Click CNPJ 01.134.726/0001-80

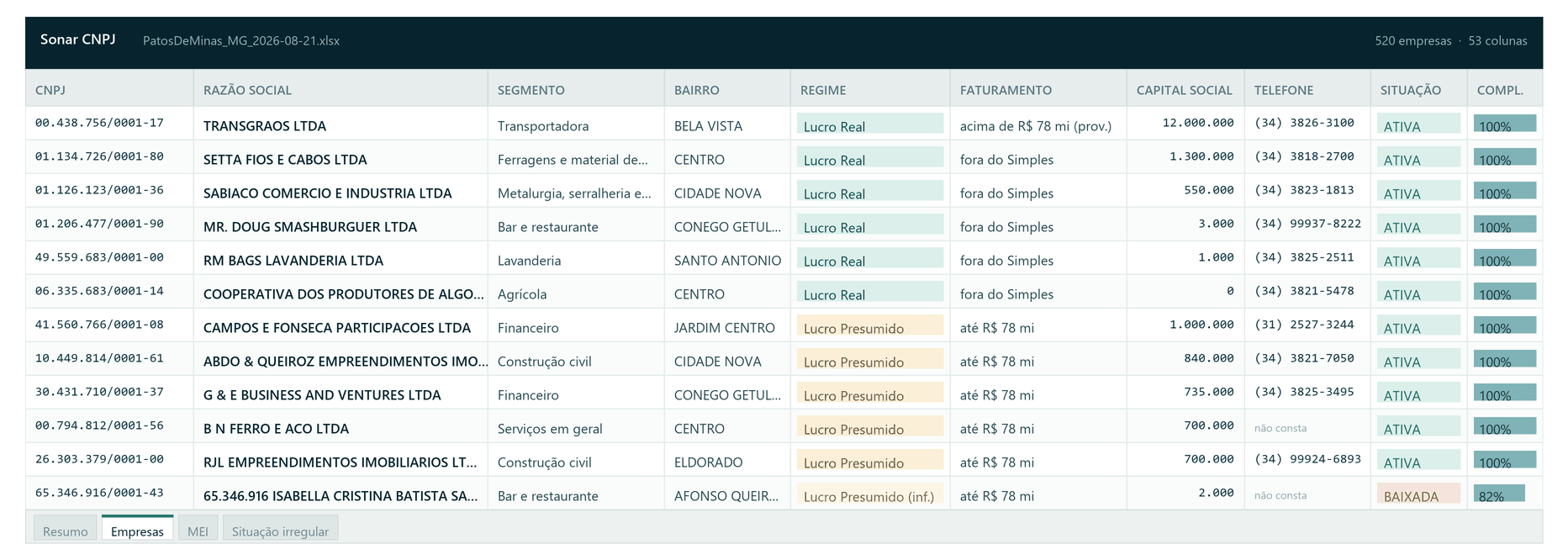[x=99, y=156]
